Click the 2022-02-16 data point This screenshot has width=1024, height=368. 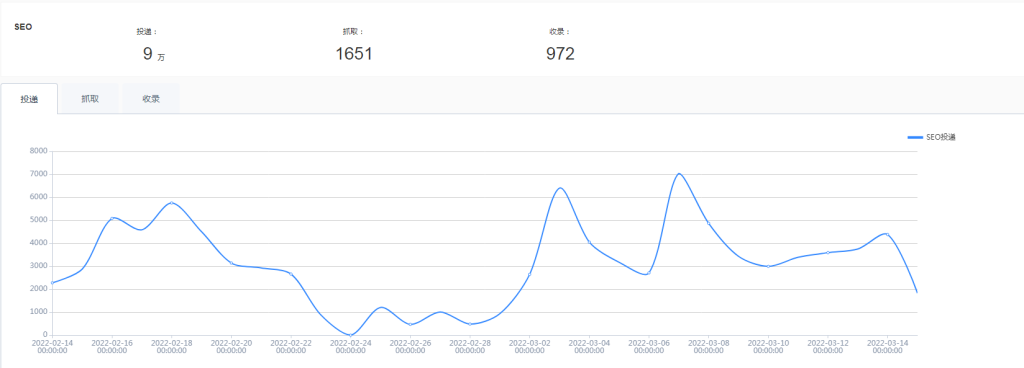pos(112,218)
